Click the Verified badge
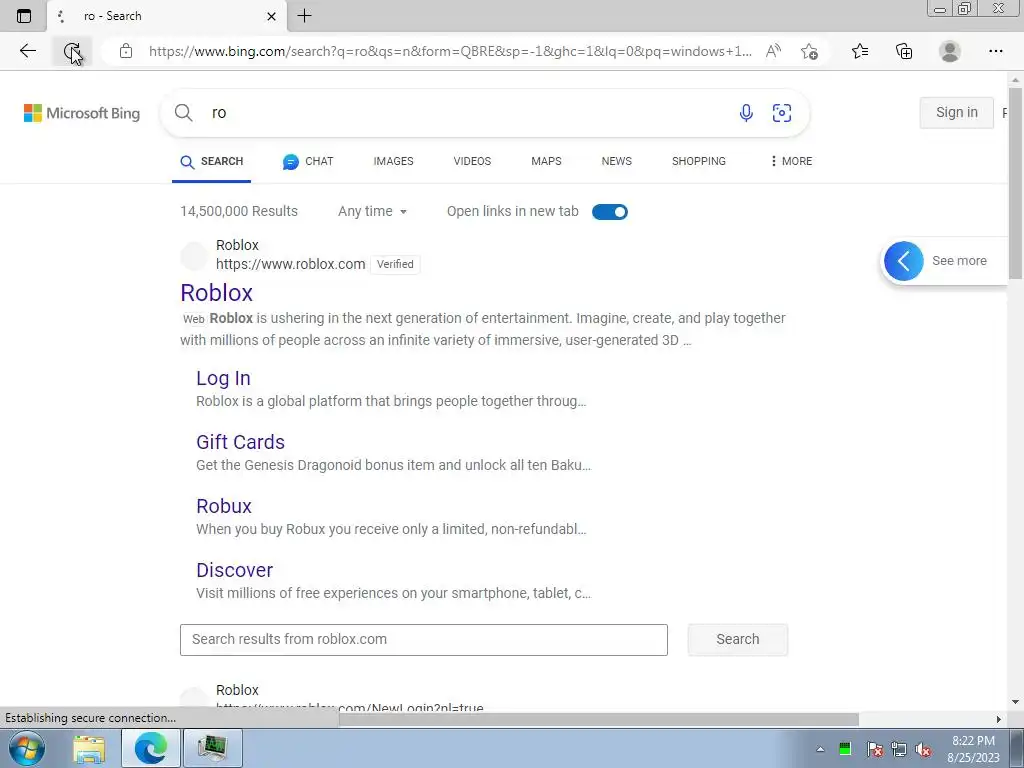Screen dimensions: 1024x768 [395, 264]
